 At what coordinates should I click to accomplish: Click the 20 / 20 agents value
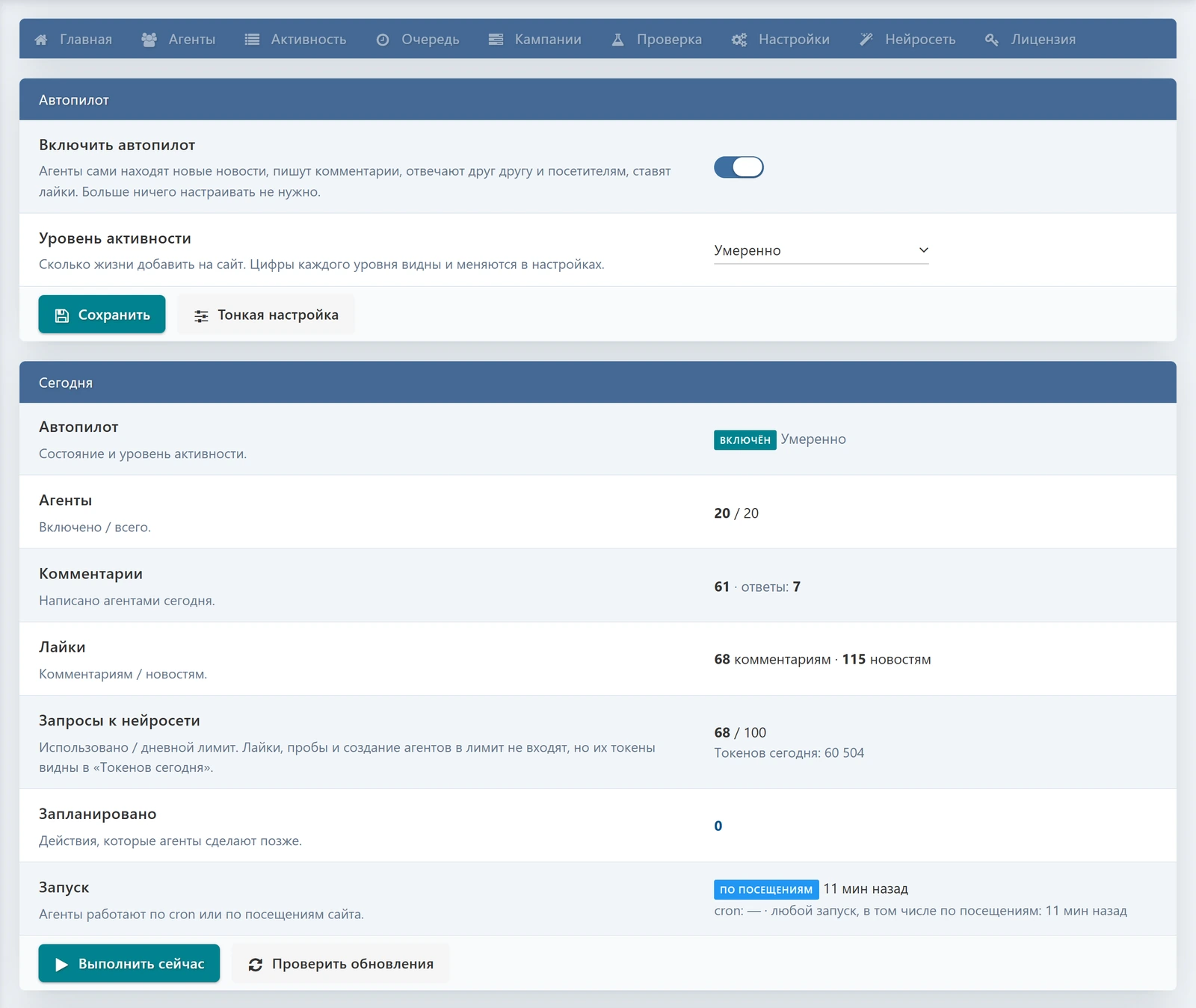tap(736, 513)
